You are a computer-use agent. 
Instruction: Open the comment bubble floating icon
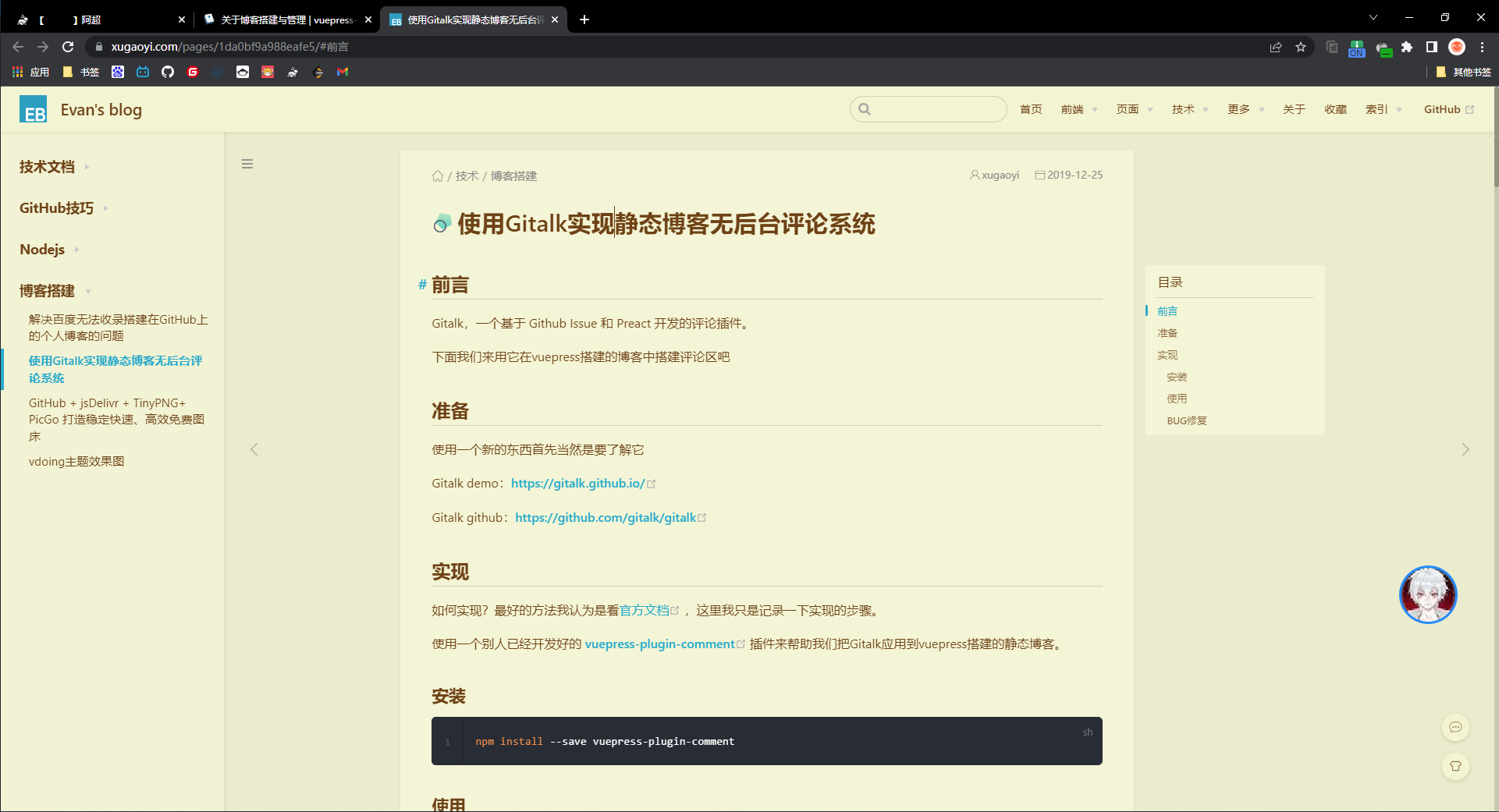click(1455, 727)
